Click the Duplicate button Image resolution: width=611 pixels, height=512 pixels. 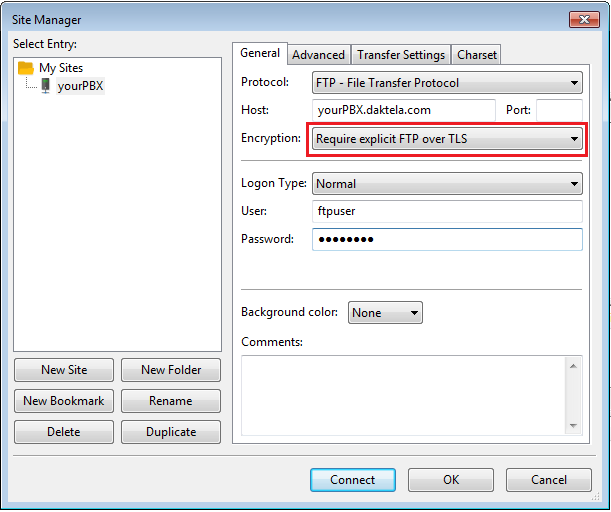[x=171, y=432]
